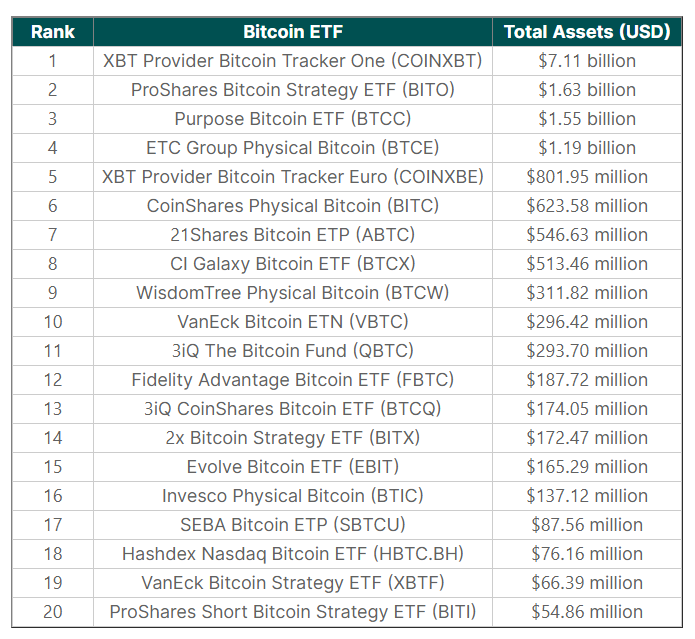Viewport: 695px width, 639px height.
Task: Click CoinShares Physical Bitcoin (BITC) entry
Action: 292,206
